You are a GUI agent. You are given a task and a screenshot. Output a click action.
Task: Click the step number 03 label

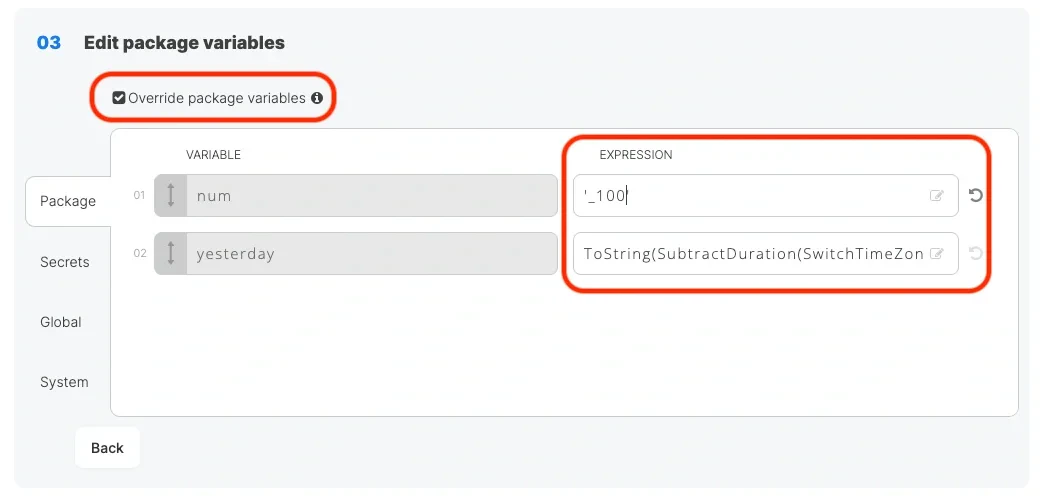point(49,43)
